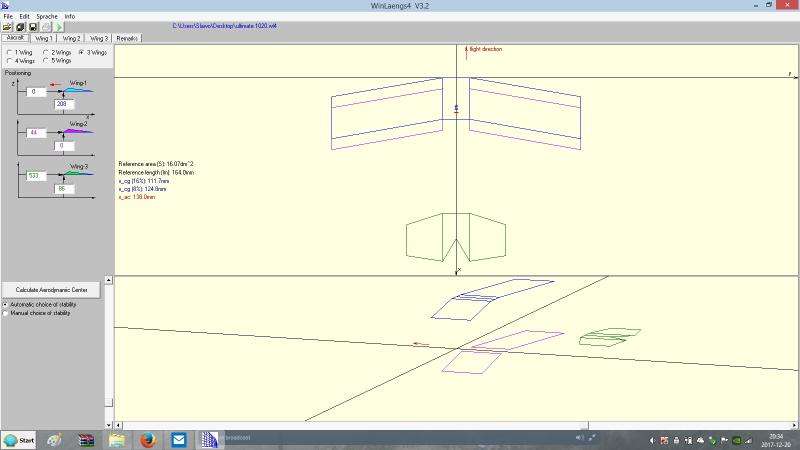The height and width of the screenshot is (450, 800).
Task: Click the Windows Start button
Action: pos(19,439)
